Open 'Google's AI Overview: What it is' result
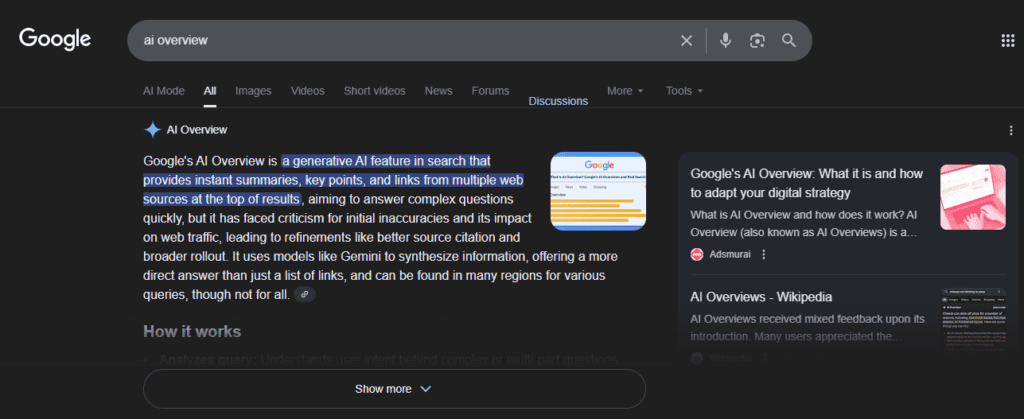This screenshot has height=419, width=1024. (807, 183)
